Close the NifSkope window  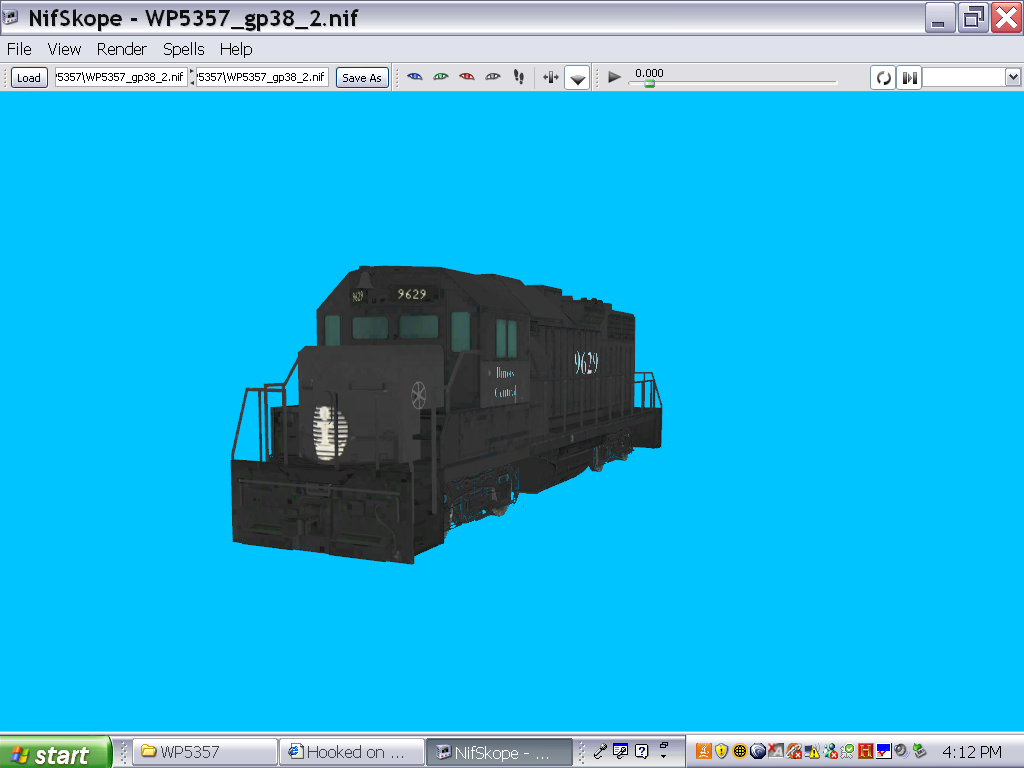click(x=1006, y=18)
